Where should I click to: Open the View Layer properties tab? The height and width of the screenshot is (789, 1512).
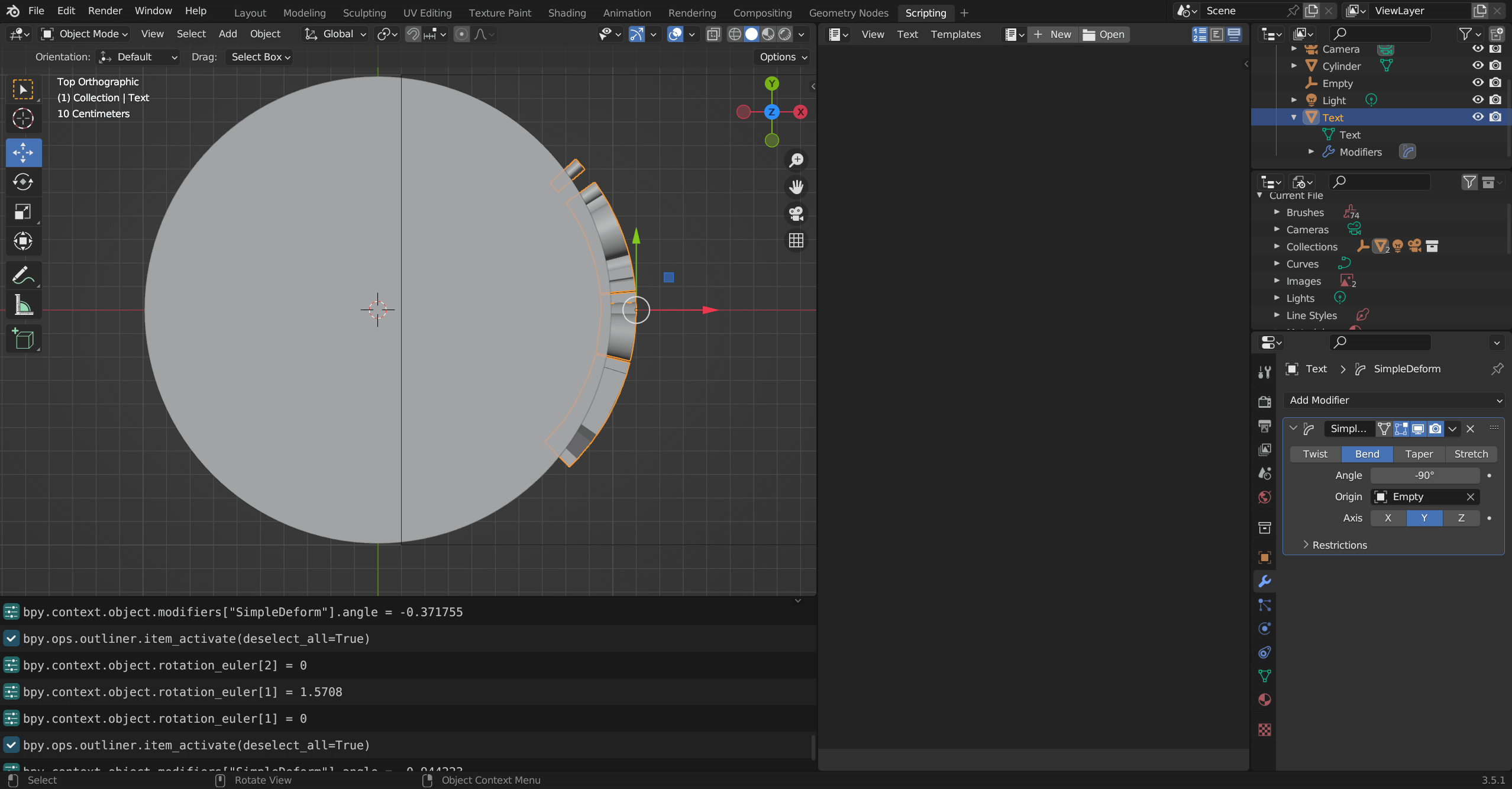[1265, 450]
